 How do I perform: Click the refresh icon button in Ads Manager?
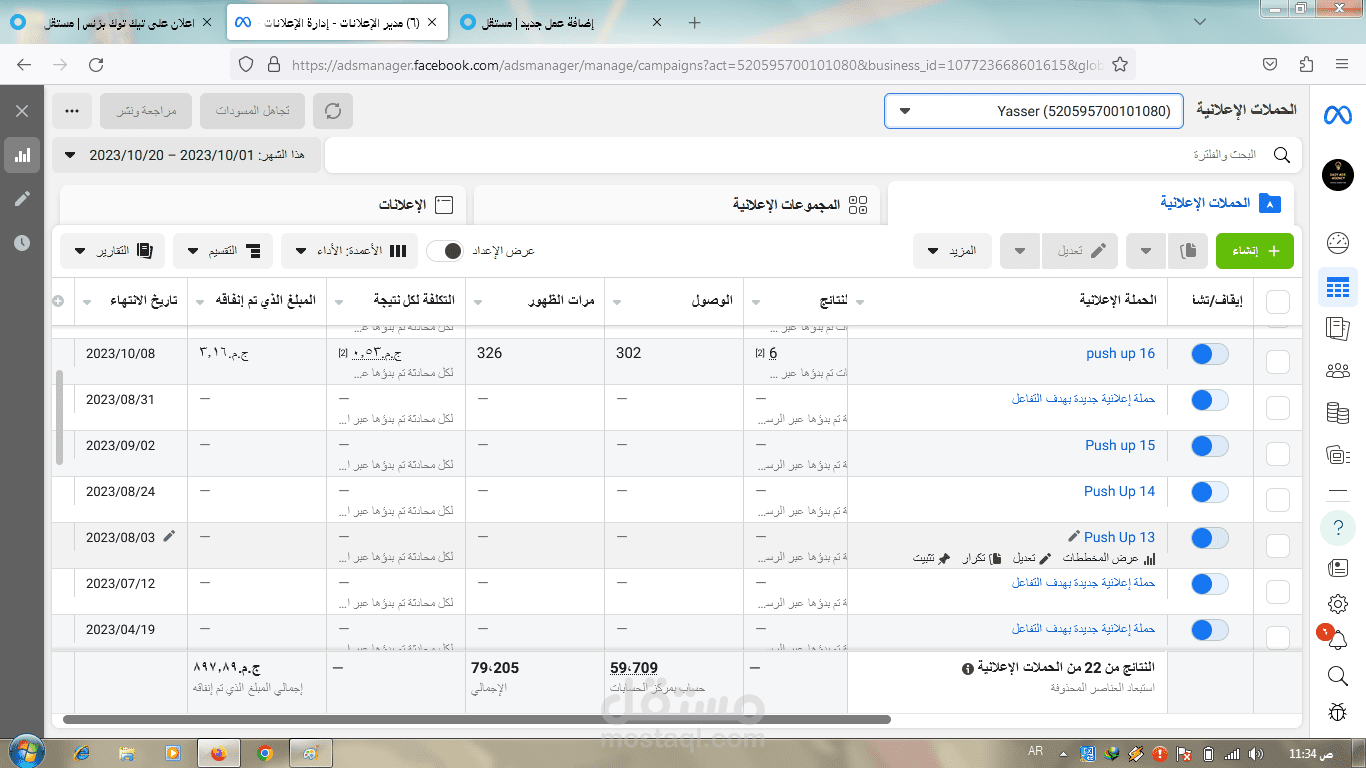(333, 111)
